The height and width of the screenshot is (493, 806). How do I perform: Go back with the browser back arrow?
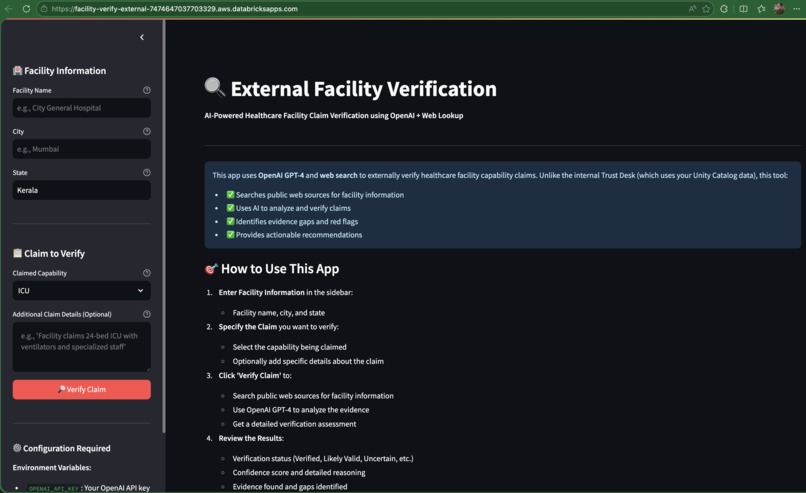click(9, 9)
